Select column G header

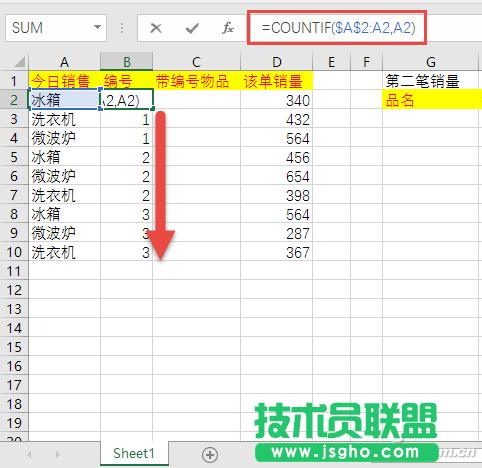click(x=431, y=62)
